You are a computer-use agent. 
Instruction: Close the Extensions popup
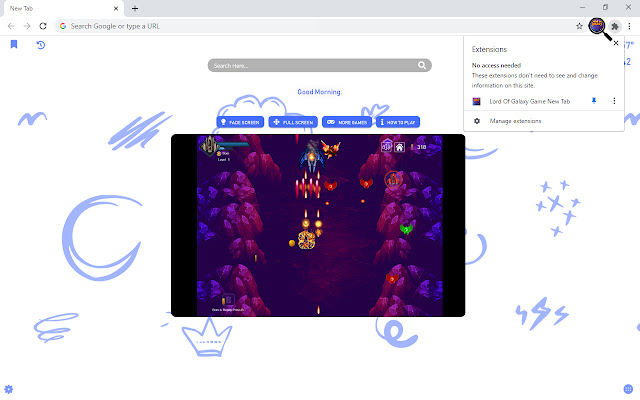click(616, 43)
